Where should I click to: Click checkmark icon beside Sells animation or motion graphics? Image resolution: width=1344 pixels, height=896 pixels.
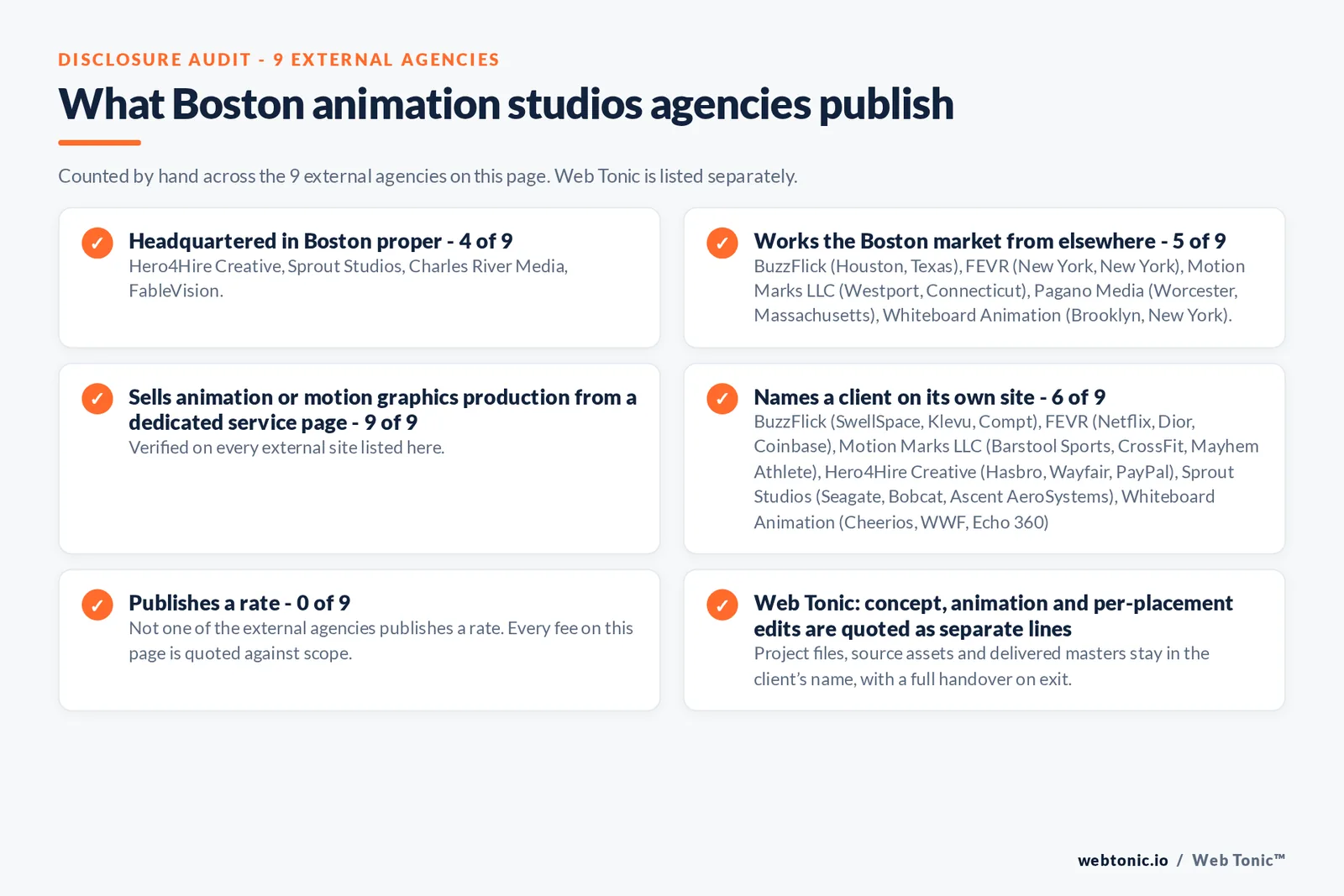pyautogui.click(x=97, y=399)
